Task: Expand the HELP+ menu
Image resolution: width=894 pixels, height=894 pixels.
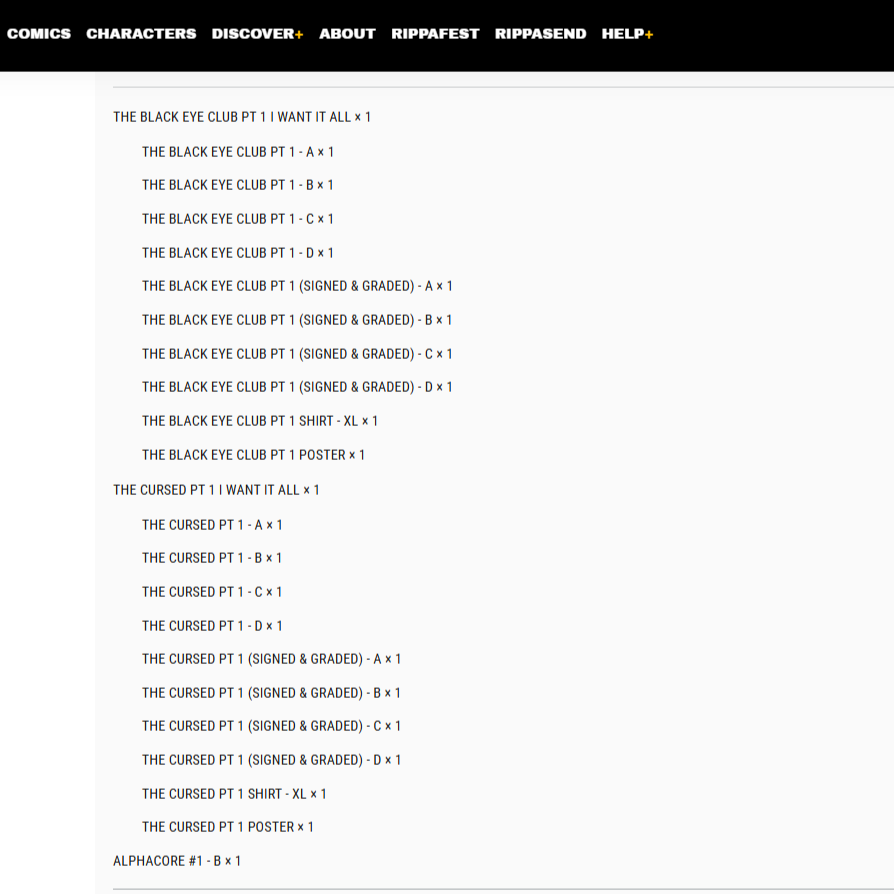Action: tap(627, 34)
